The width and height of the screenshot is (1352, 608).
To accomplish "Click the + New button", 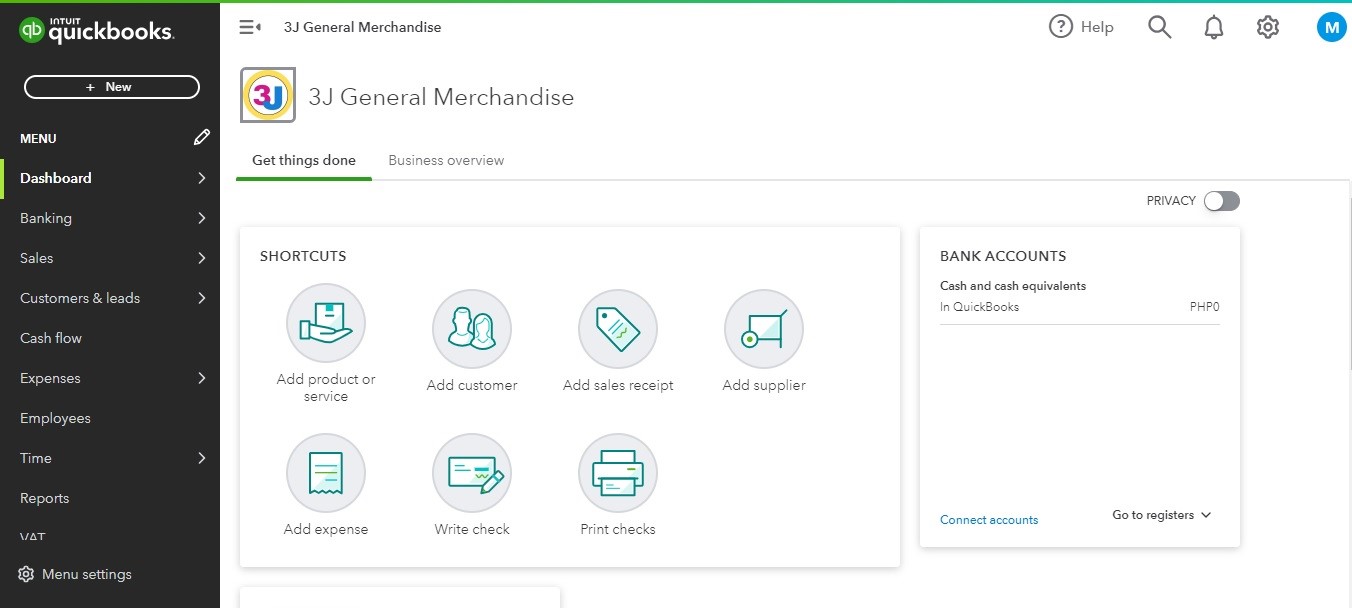I will point(111,87).
